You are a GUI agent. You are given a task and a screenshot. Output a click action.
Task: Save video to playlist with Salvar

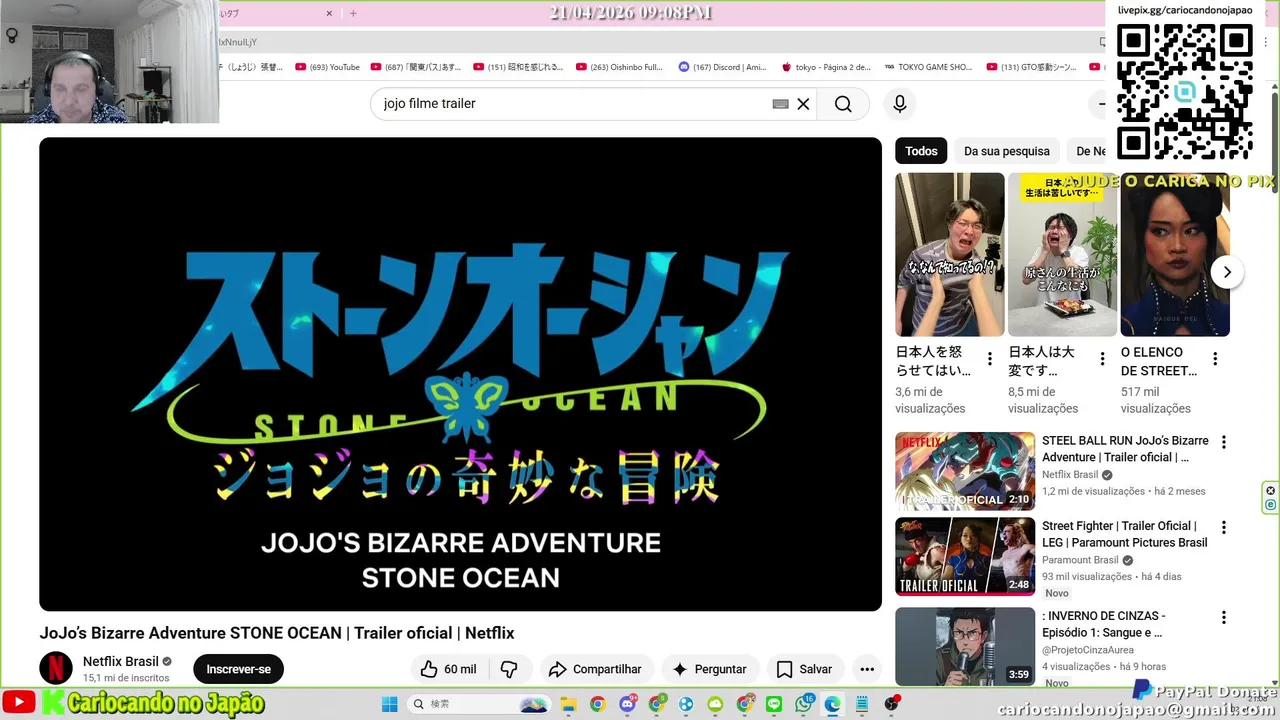(804, 669)
